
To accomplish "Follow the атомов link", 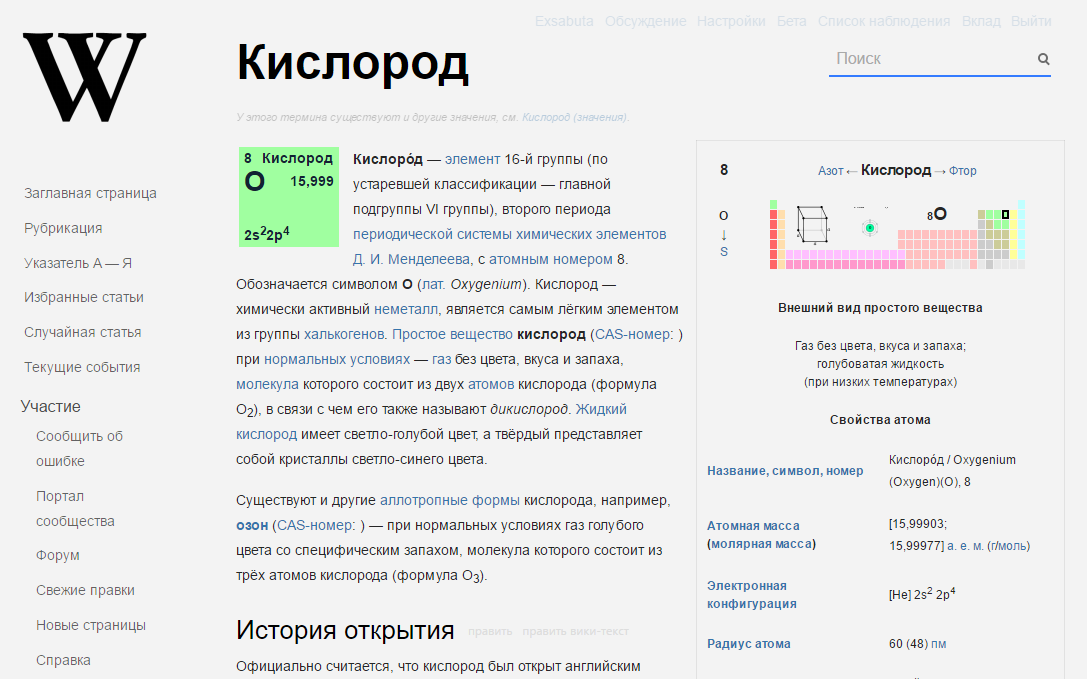I will click(491, 384).
